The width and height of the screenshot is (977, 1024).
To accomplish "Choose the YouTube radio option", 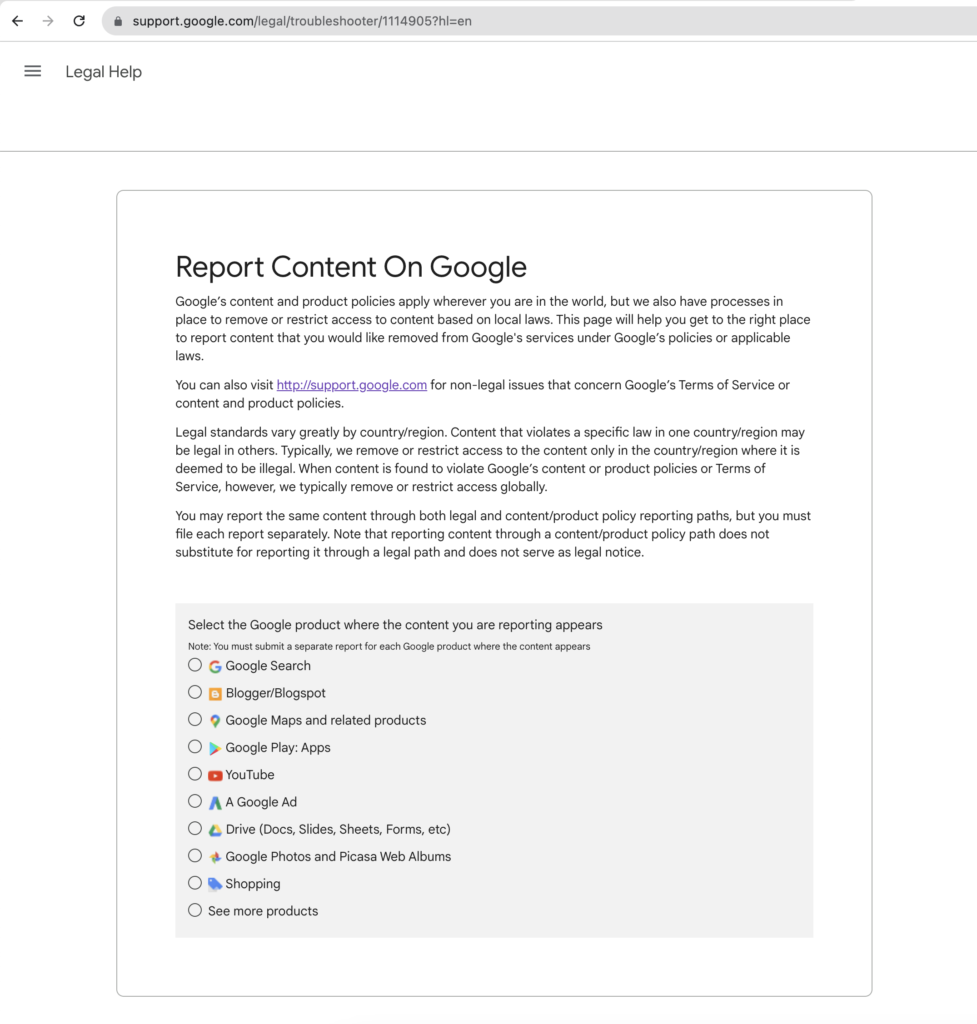I will (x=195, y=774).
